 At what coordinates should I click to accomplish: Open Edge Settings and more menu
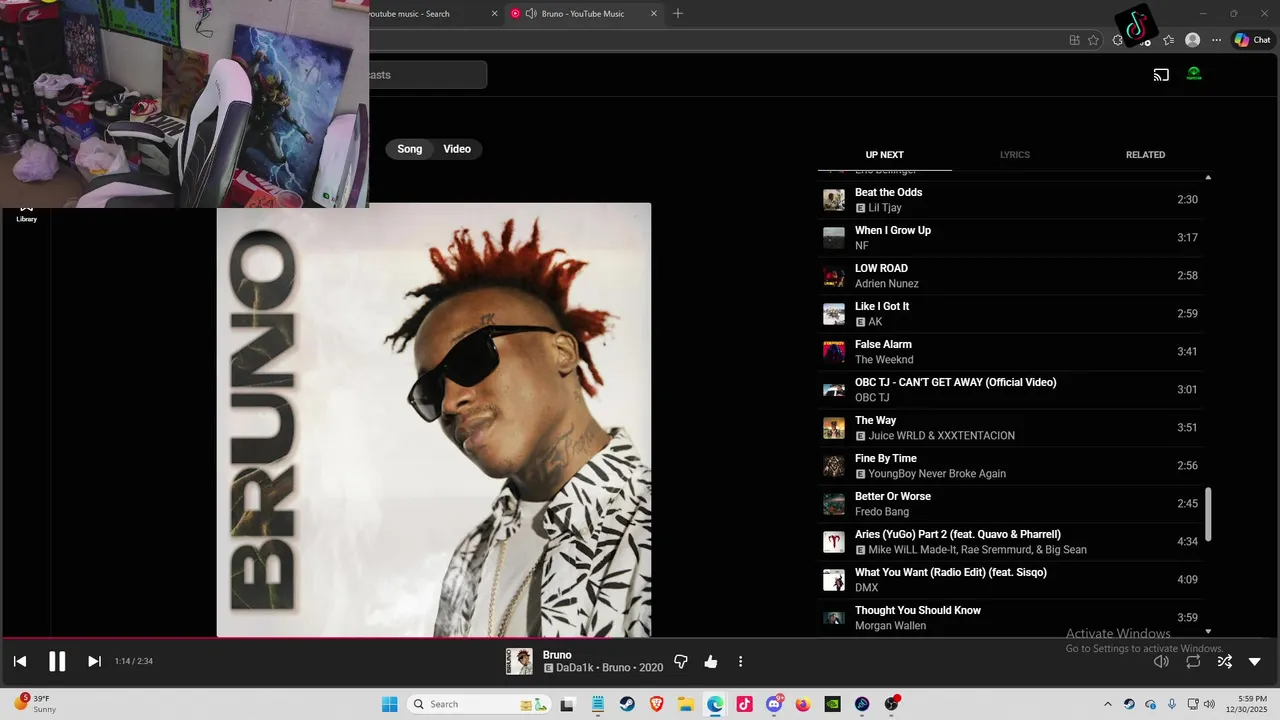1216,40
